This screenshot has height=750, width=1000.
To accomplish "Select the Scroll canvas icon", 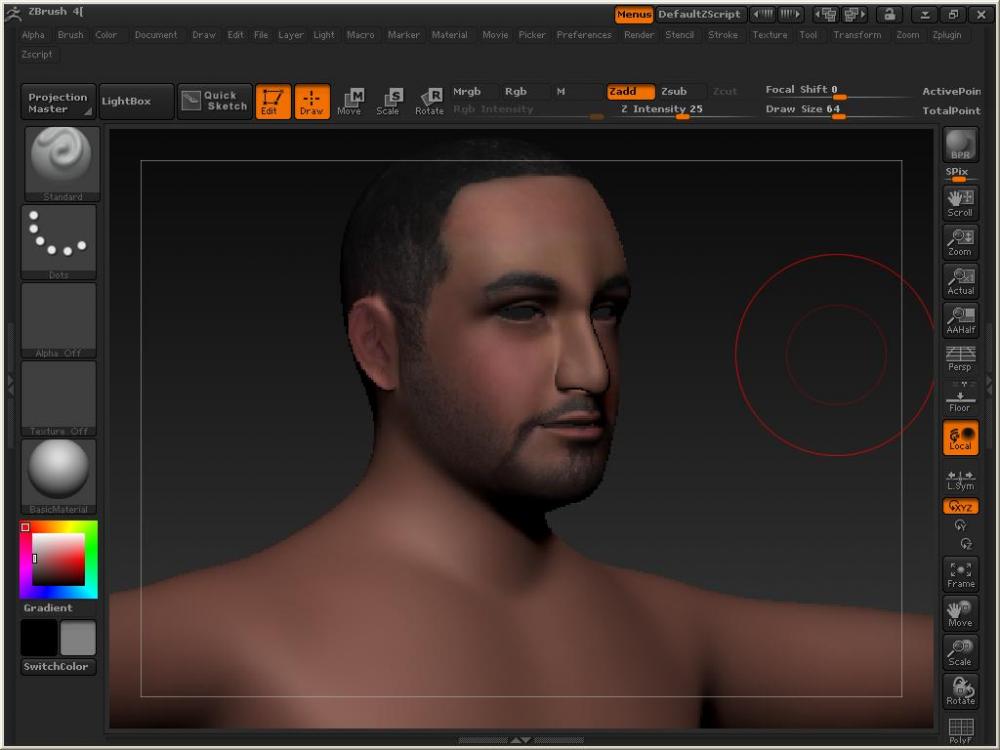I will point(960,202).
